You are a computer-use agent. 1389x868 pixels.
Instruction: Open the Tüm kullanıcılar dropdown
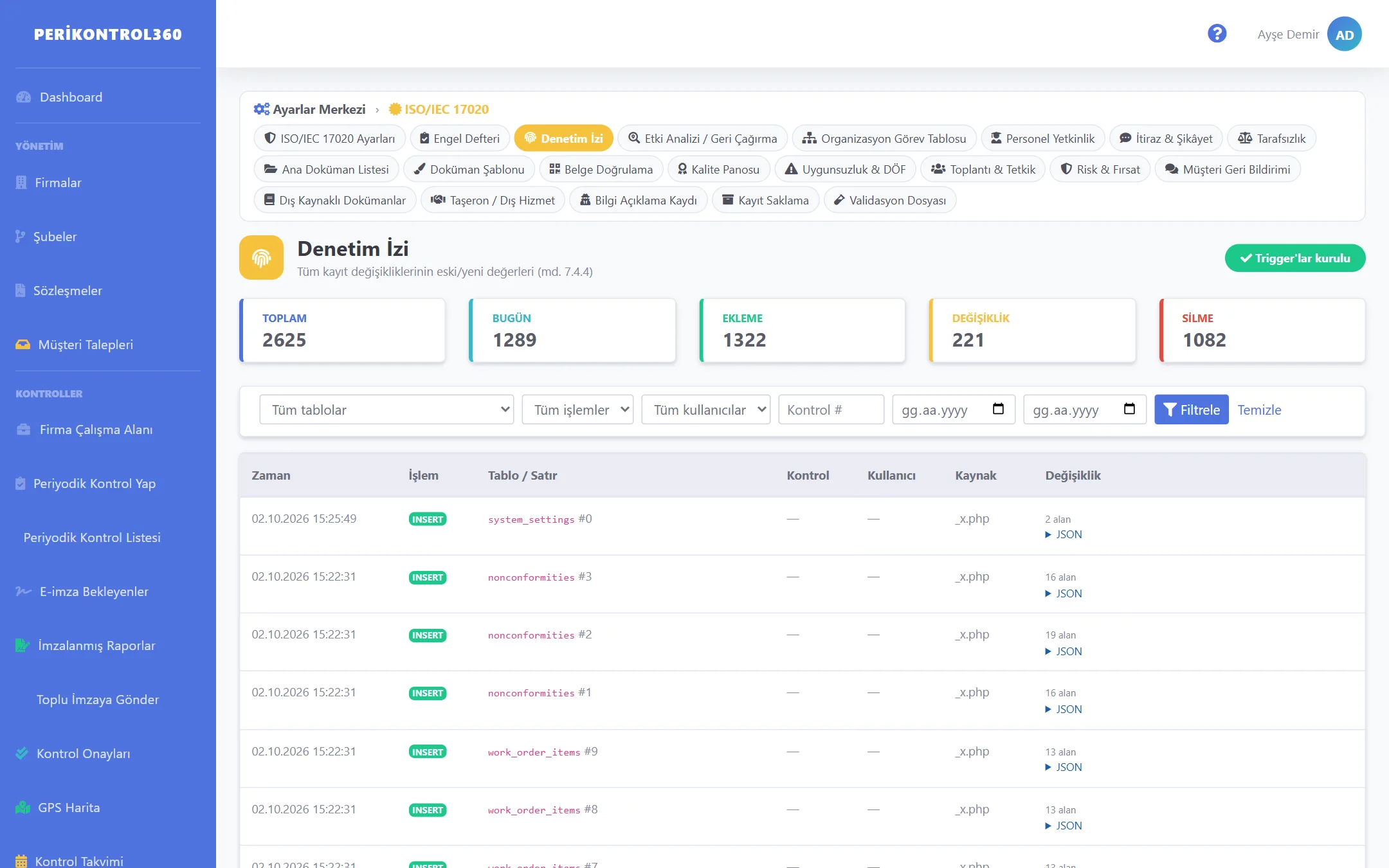click(706, 410)
